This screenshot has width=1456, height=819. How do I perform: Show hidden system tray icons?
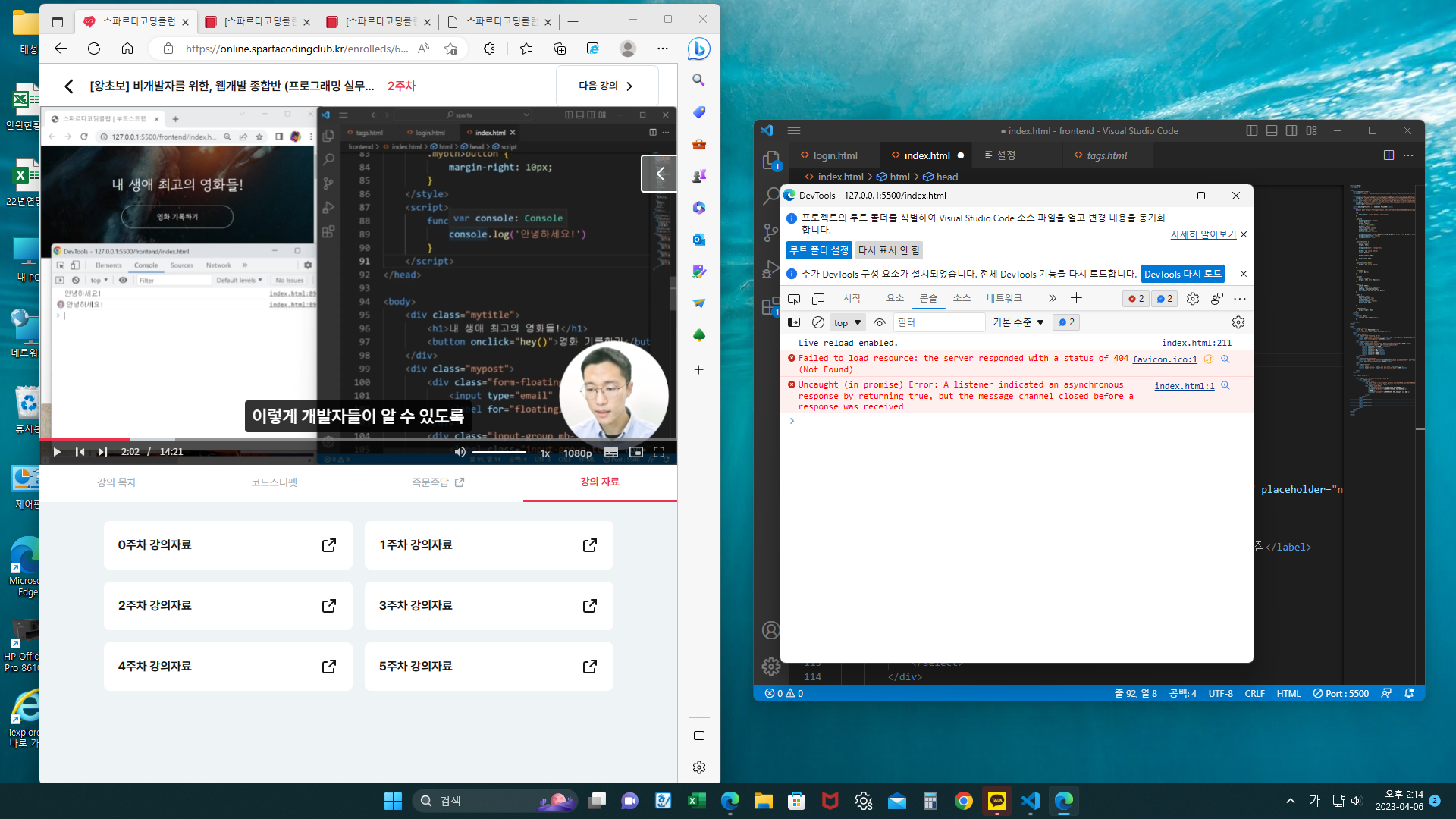point(1291,801)
